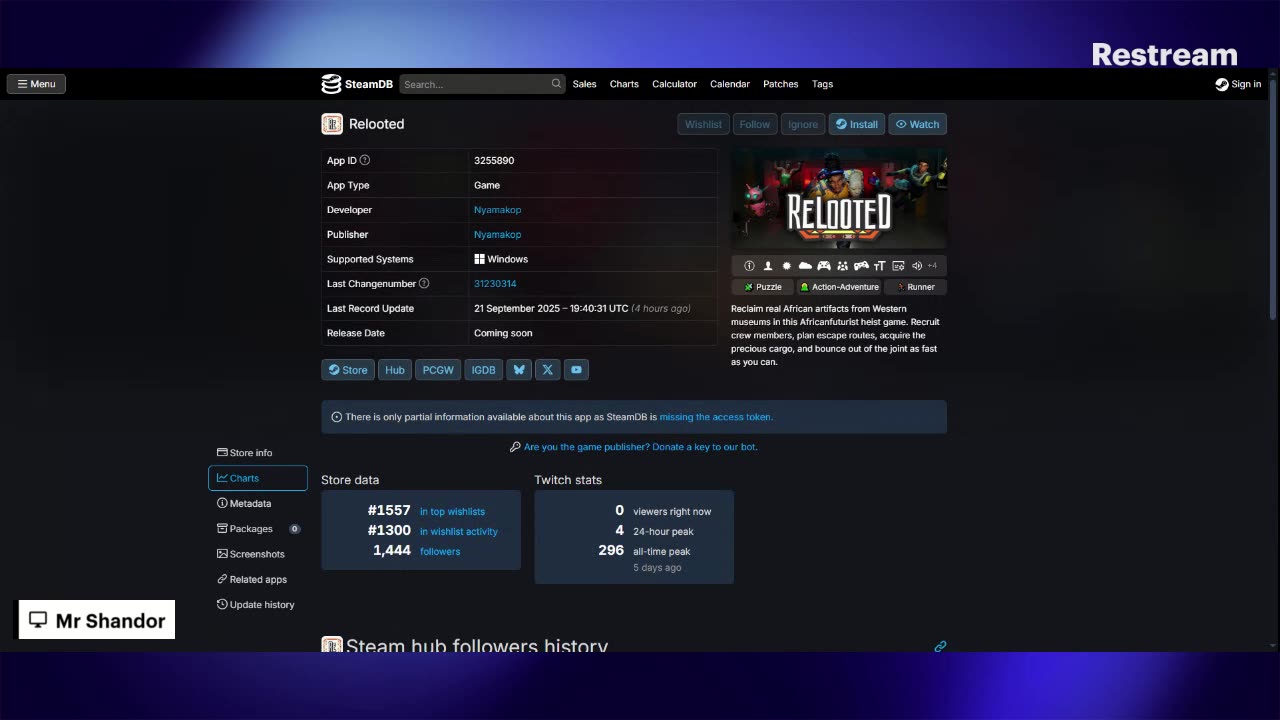Open the X social link

(547, 370)
